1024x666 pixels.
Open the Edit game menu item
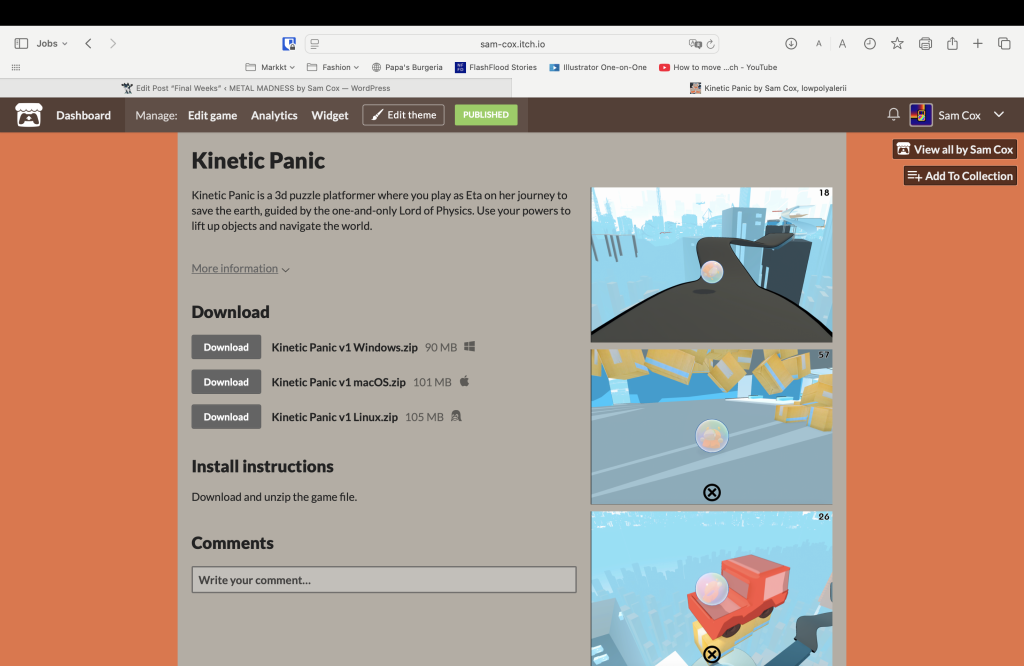[x=212, y=116]
